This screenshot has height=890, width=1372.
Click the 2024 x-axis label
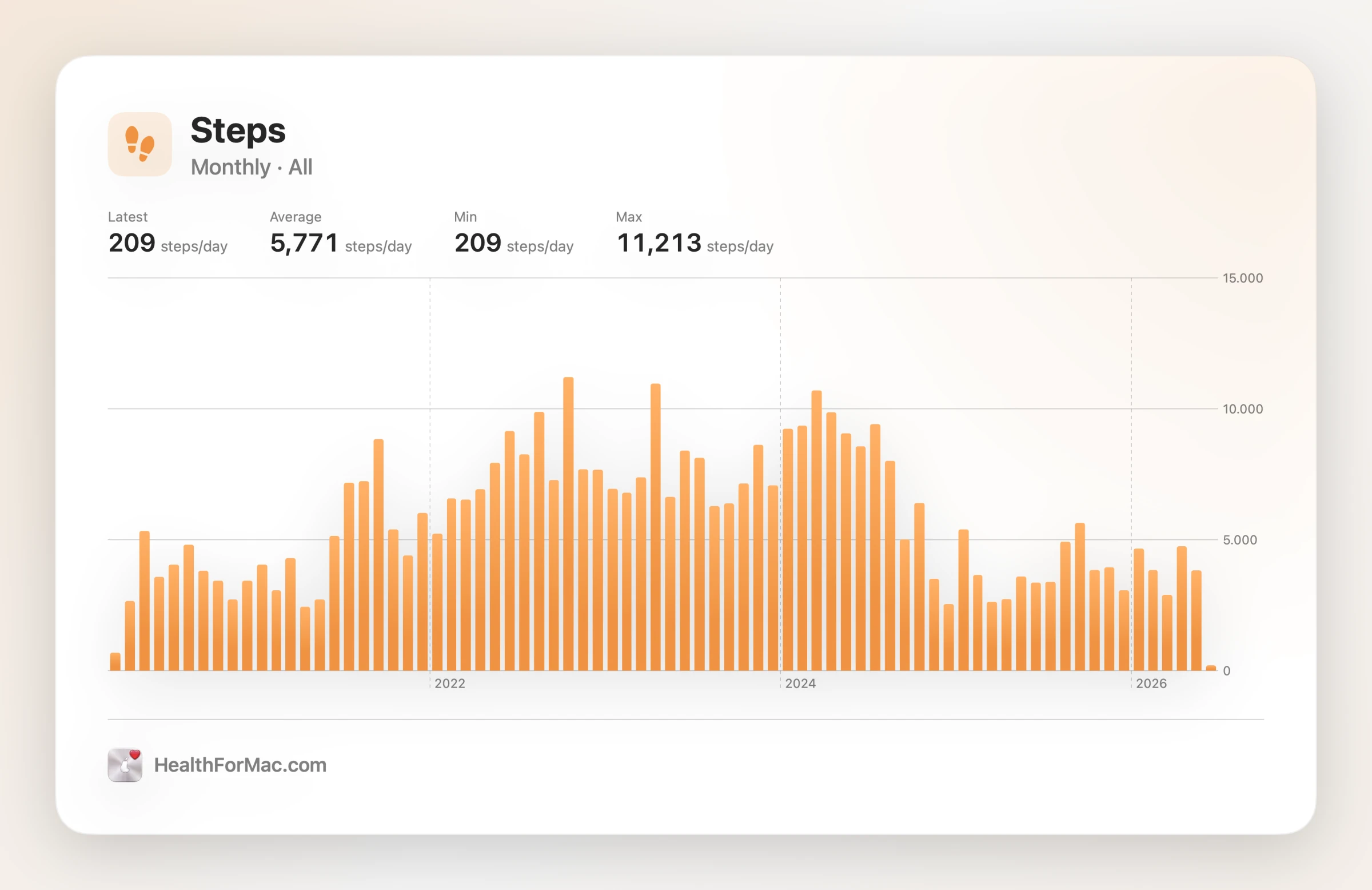coord(800,684)
